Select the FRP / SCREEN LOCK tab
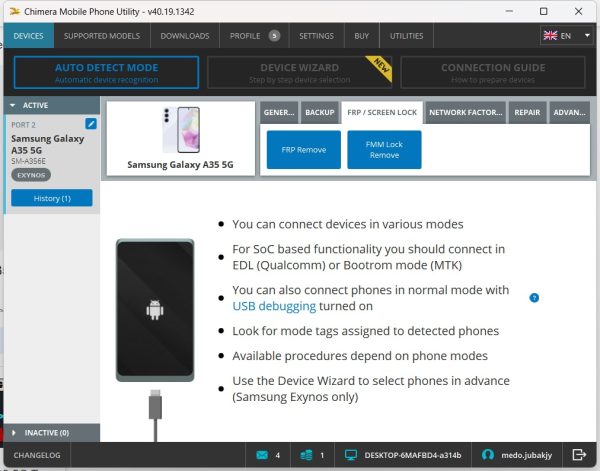 click(x=382, y=112)
